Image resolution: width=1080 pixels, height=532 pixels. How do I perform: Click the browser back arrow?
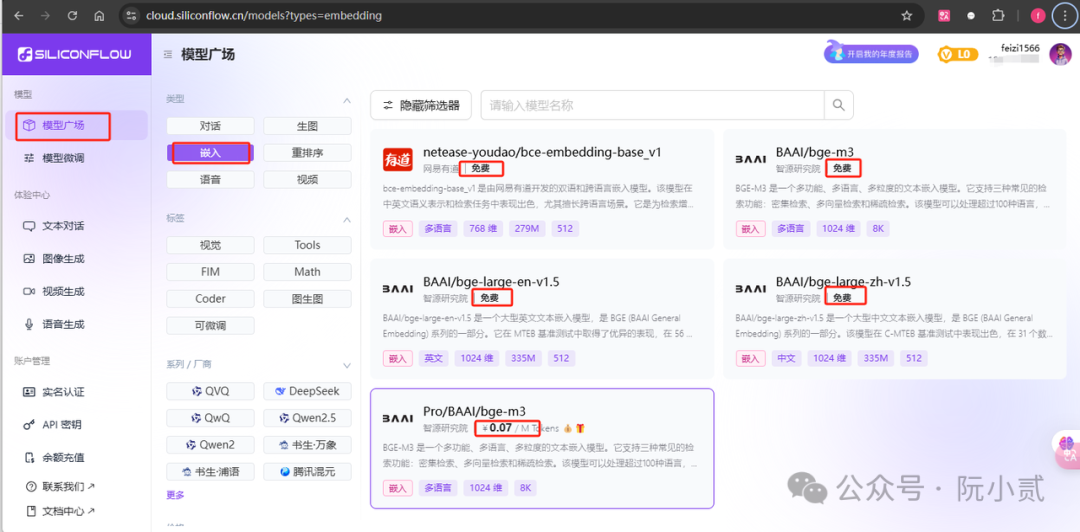[19, 15]
